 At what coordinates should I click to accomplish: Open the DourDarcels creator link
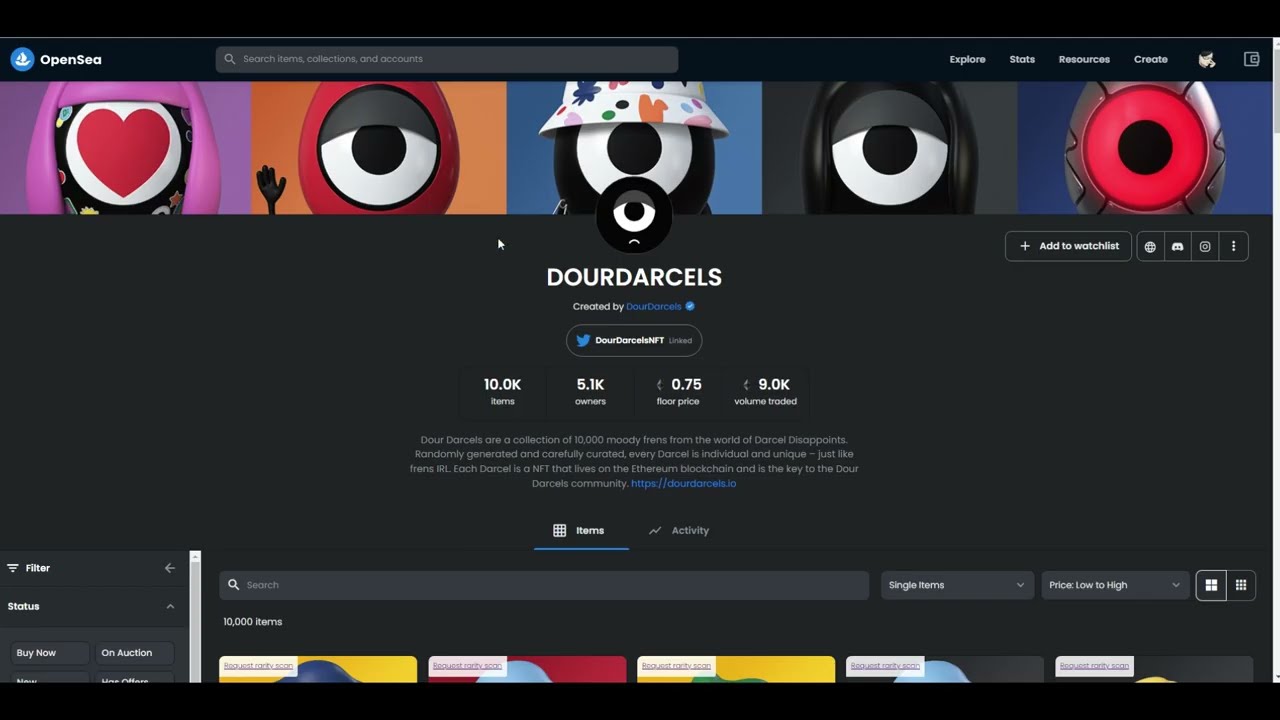coord(654,306)
